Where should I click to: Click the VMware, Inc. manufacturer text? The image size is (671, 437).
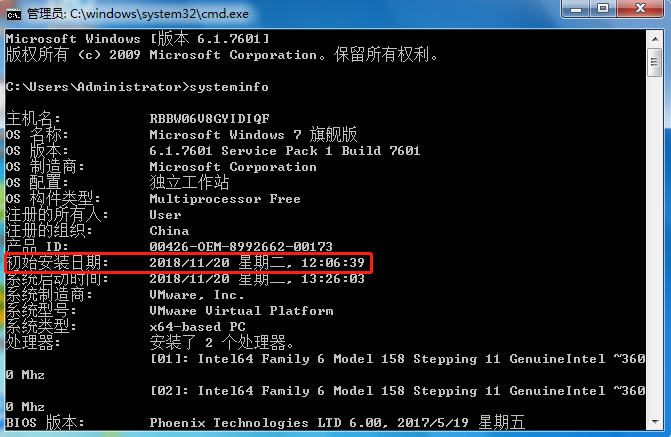pyautogui.click(x=196, y=294)
